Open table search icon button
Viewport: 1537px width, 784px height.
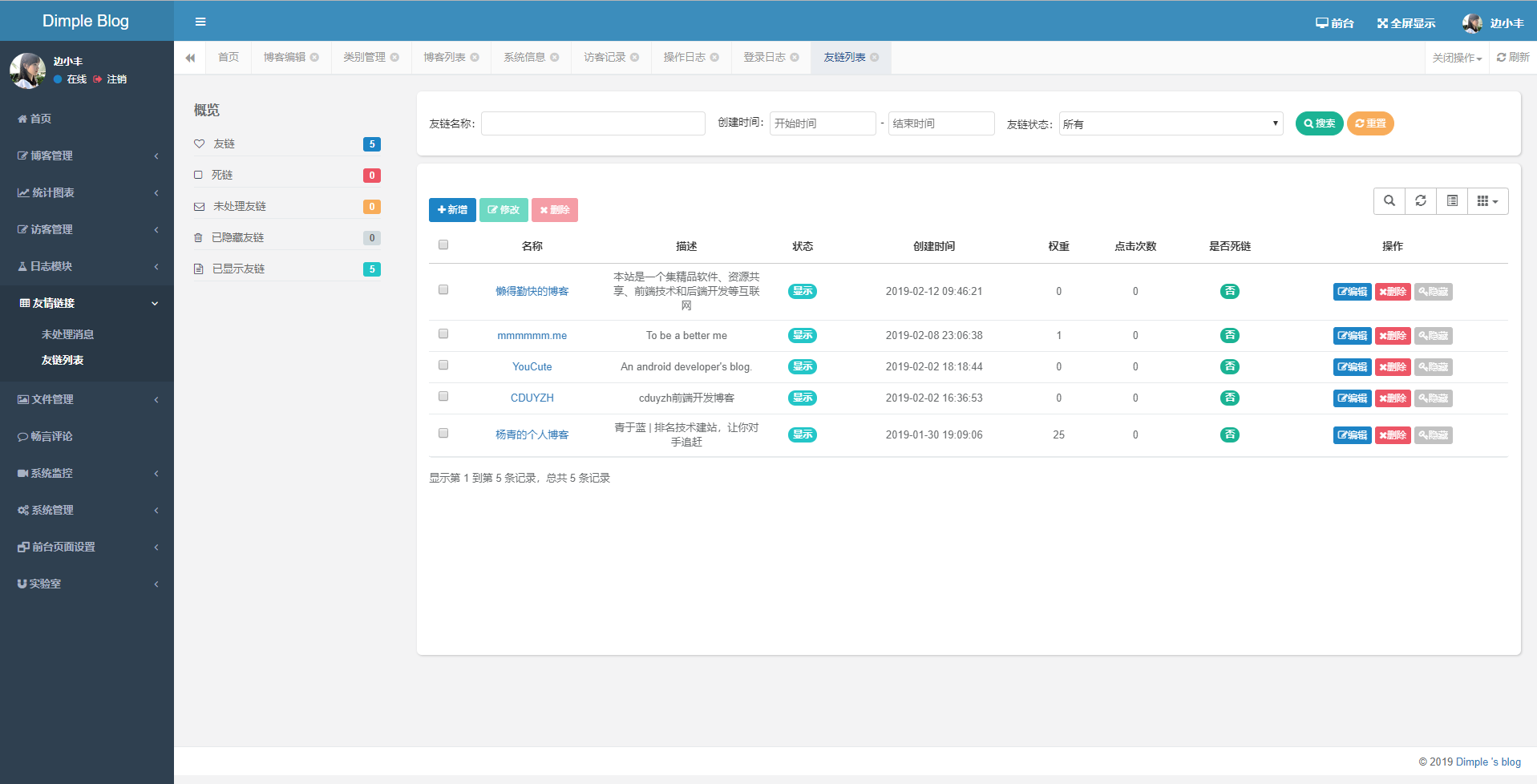[1389, 201]
